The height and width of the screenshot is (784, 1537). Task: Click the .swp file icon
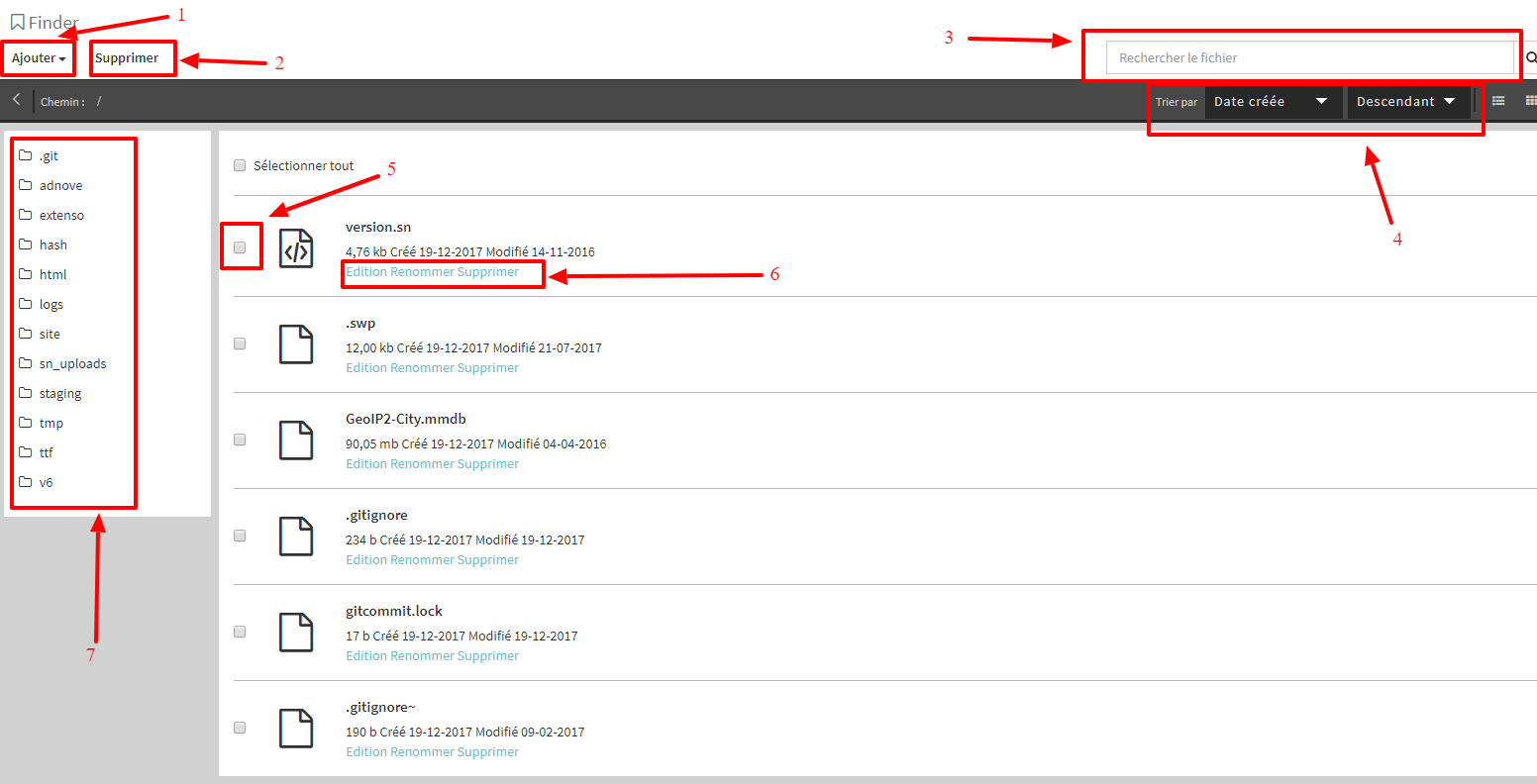[296, 344]
